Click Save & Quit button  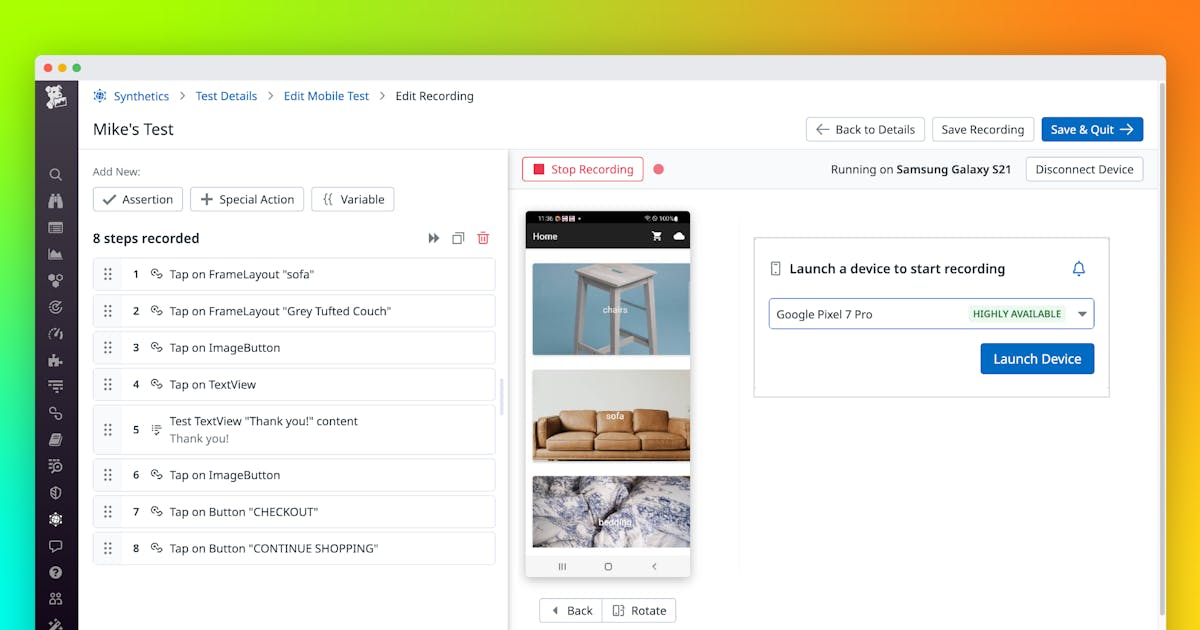click(1091, 129)
